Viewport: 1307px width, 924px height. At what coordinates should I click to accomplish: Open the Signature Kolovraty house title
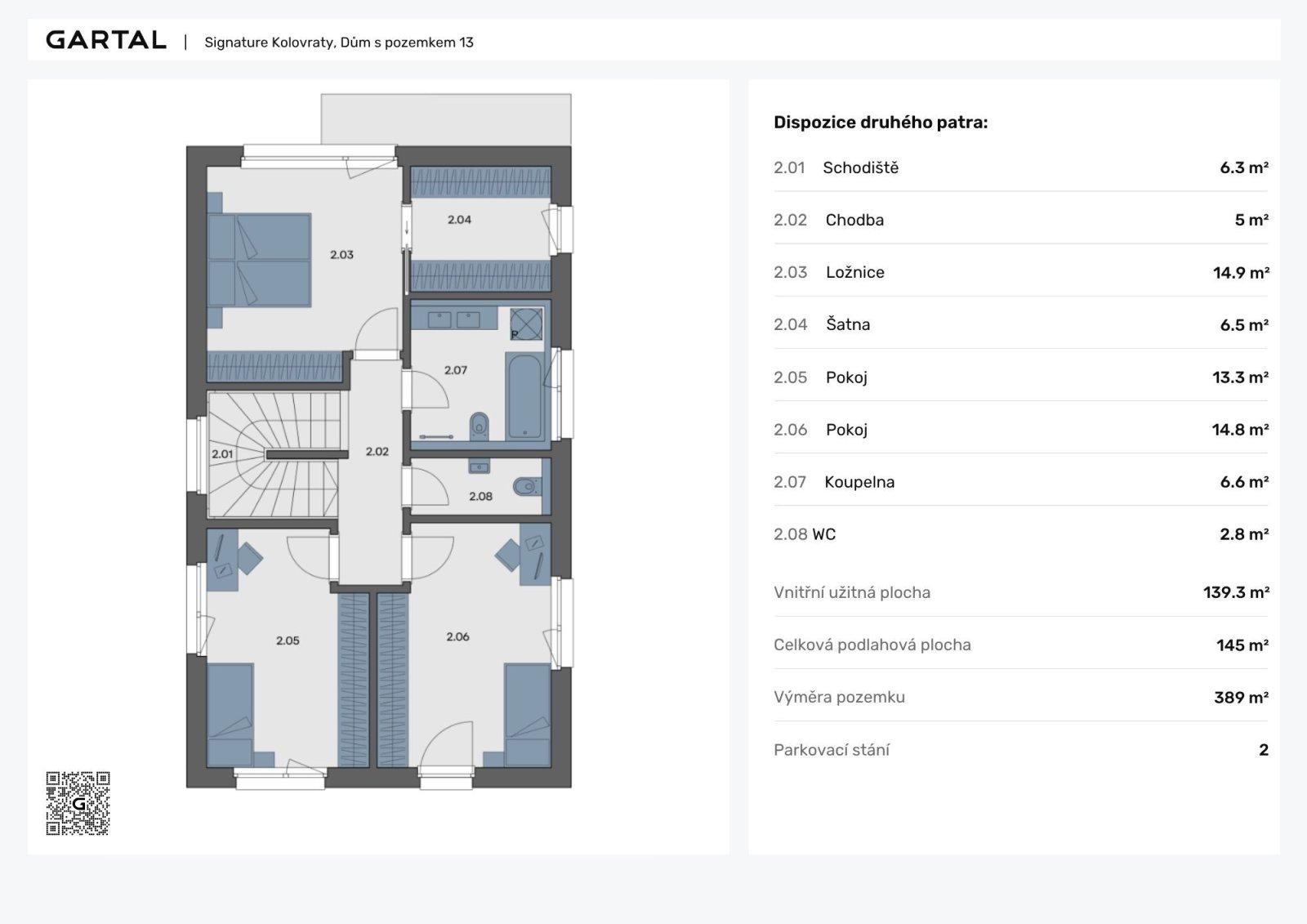point(338,42)
